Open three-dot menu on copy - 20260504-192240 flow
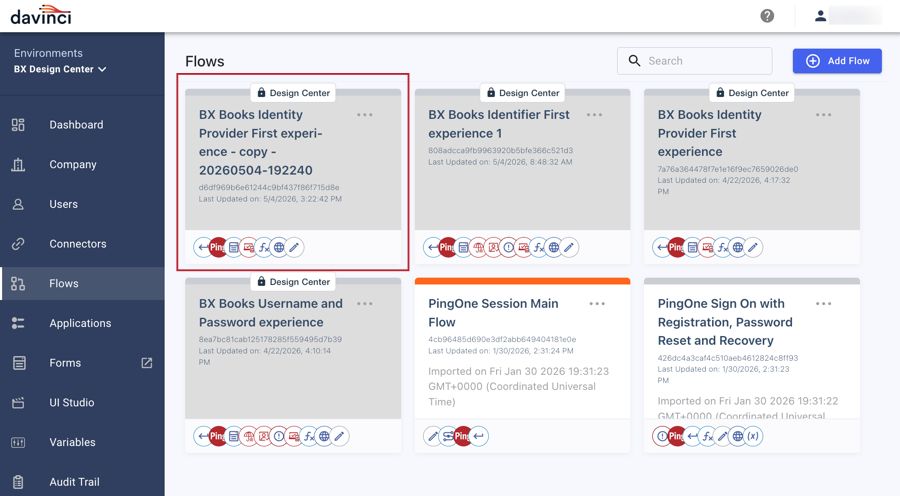900x496 pixels. tap(364, 115)
